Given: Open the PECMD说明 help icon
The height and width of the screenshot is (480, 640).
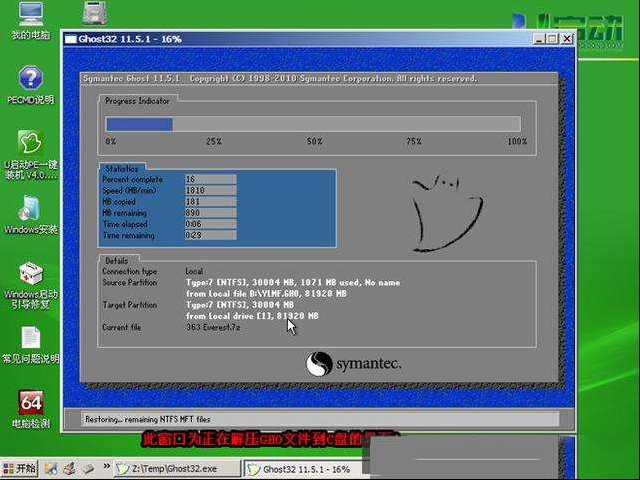Looking at the screenshot, I should pos(31,85).
